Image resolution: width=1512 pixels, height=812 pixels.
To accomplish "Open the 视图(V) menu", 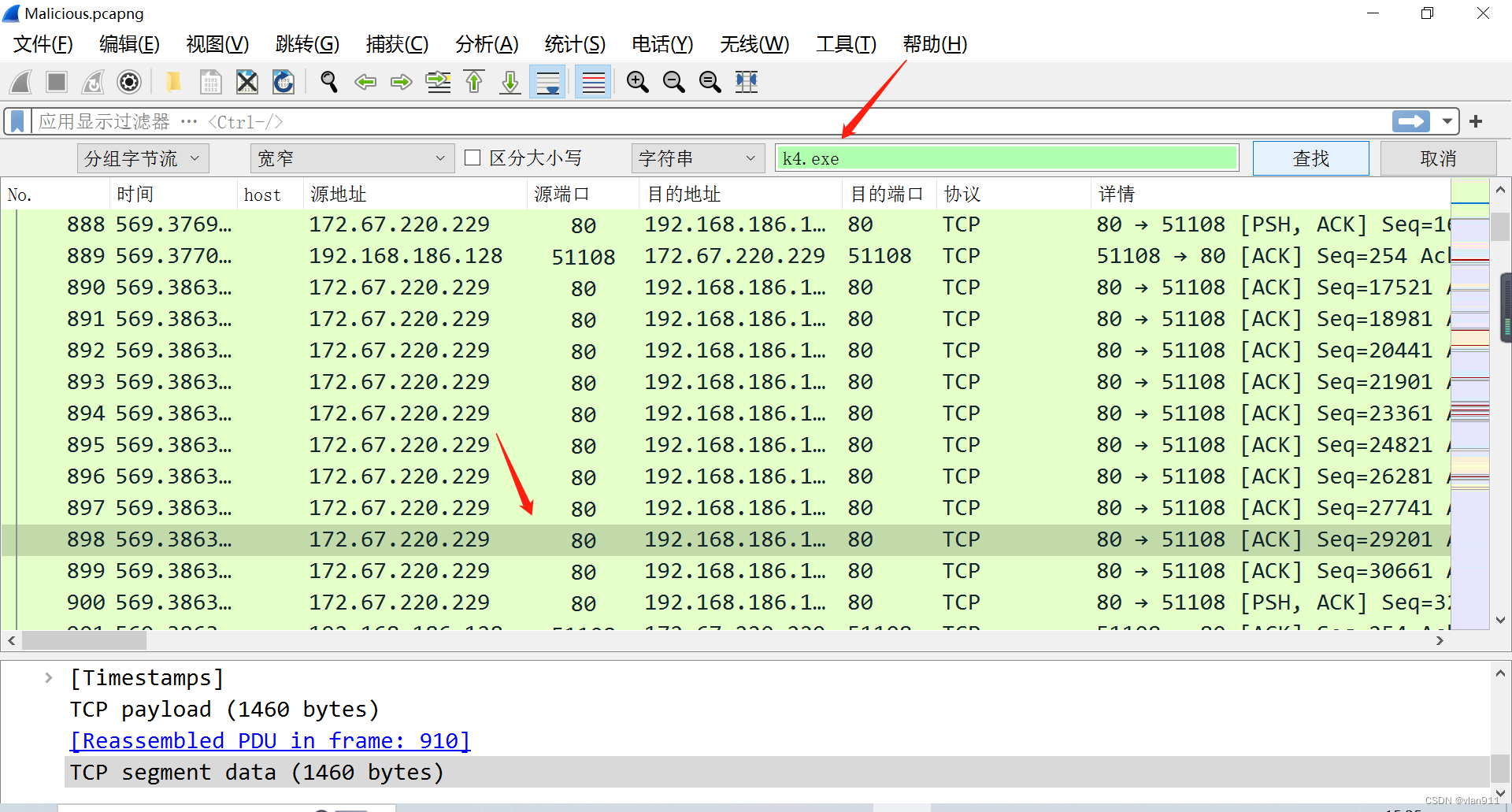I will point(217,44).
